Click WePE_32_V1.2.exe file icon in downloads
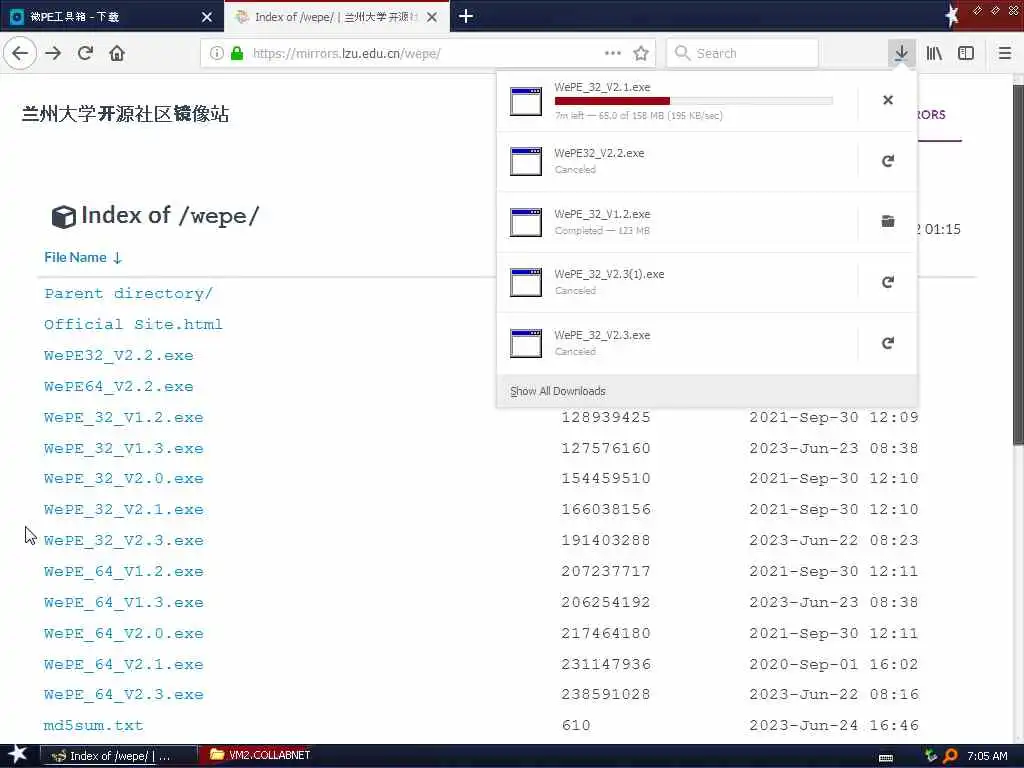Viewport: 1024px width, 768px height. coord(526,222)
